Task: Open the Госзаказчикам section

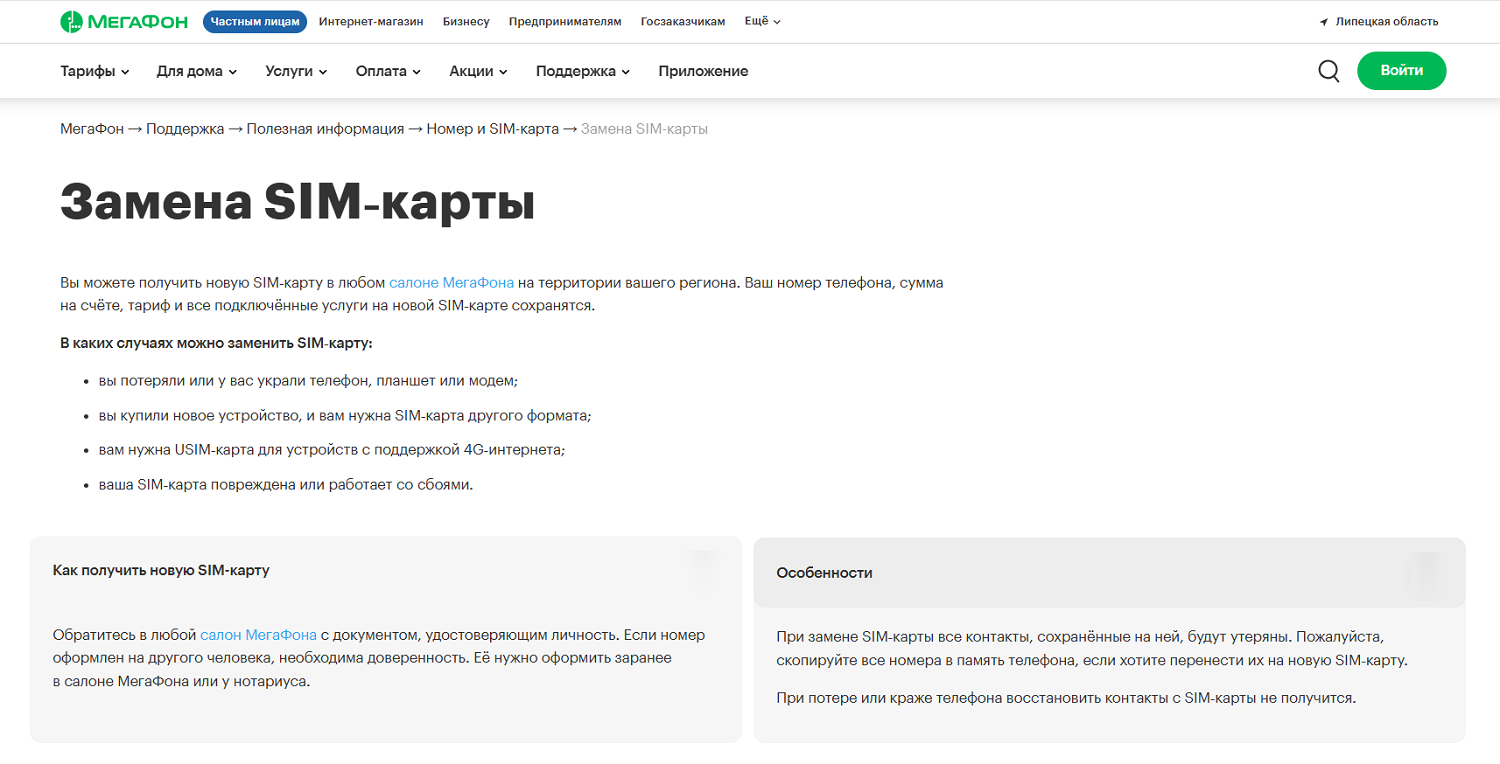Action: tap(683, 21)
